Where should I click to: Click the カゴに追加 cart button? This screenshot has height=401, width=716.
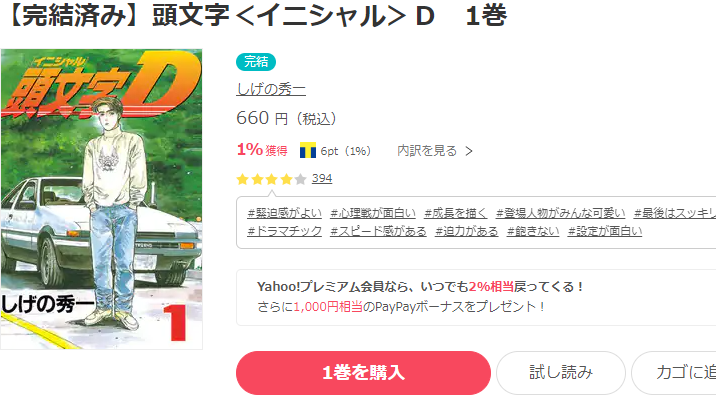(674, 373)
